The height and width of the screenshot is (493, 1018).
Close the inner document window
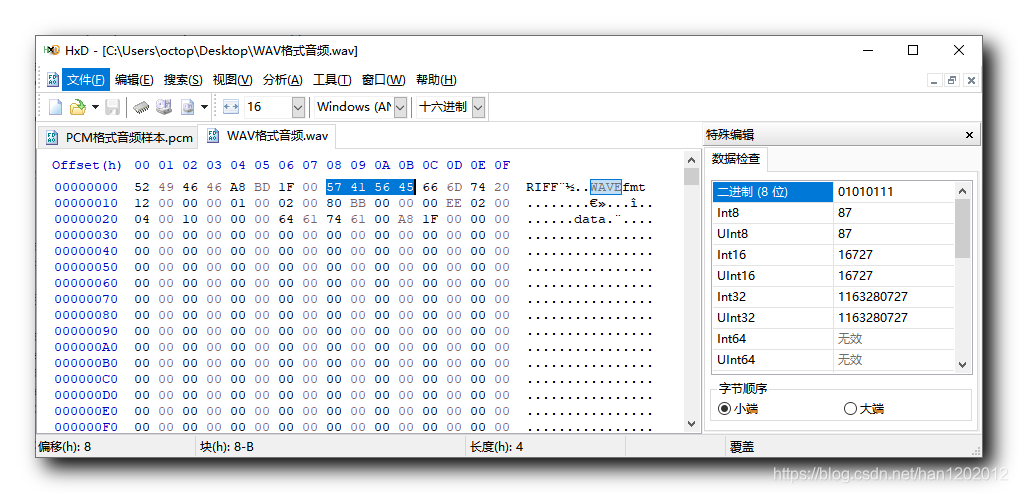point(971,80)
